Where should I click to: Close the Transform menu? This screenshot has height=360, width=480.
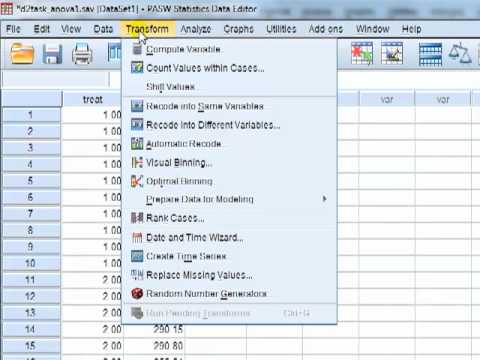click(x=147, y=29)
